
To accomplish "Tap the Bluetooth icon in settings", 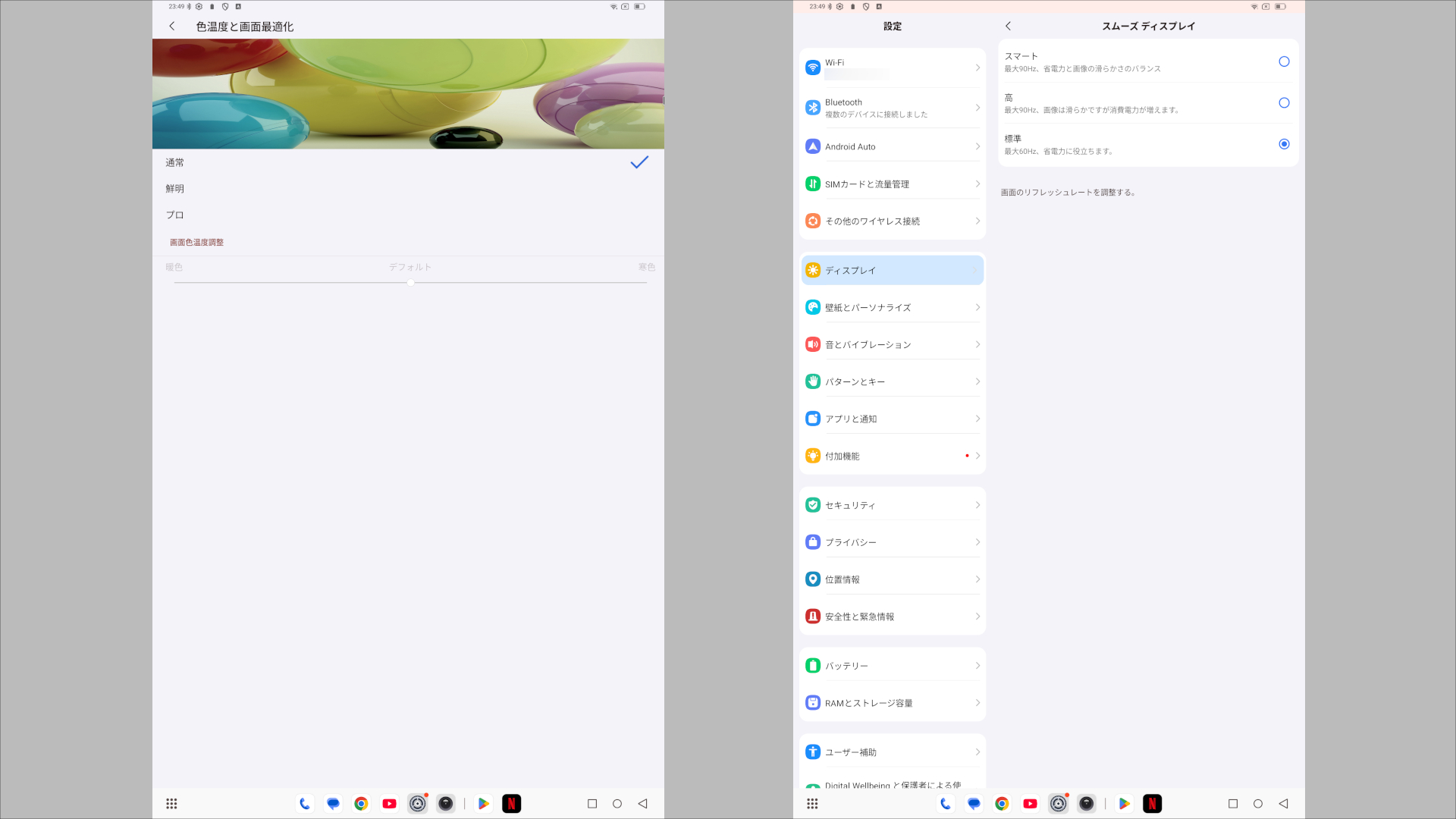I will (813, 108).
